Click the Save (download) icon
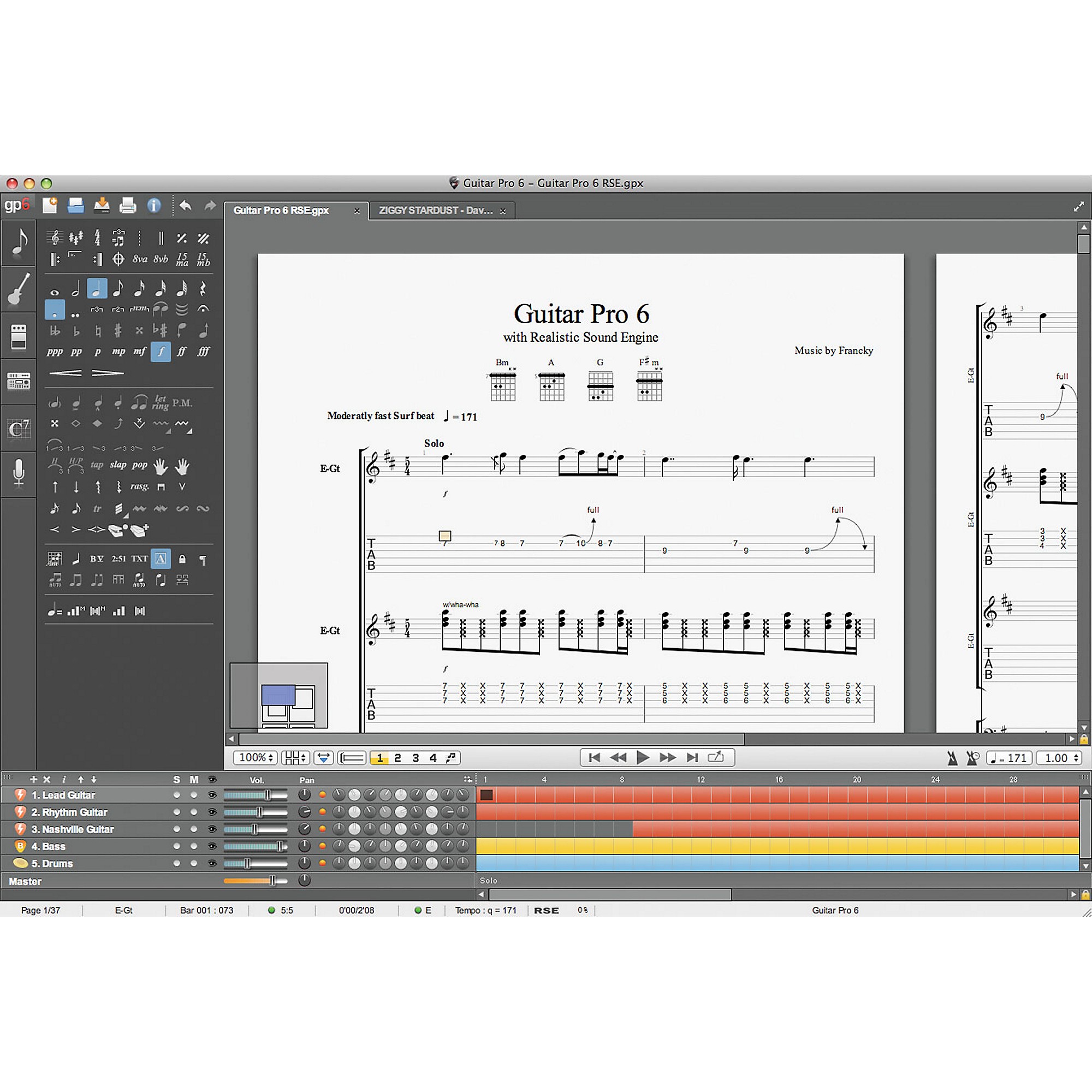 click(102, 205)
